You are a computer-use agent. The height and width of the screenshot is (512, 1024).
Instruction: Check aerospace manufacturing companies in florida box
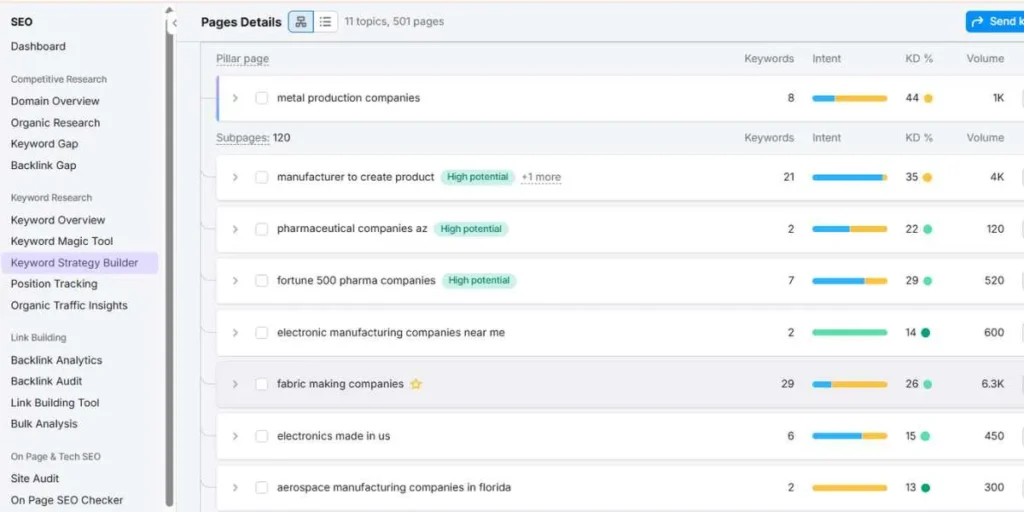pos(262,488)
